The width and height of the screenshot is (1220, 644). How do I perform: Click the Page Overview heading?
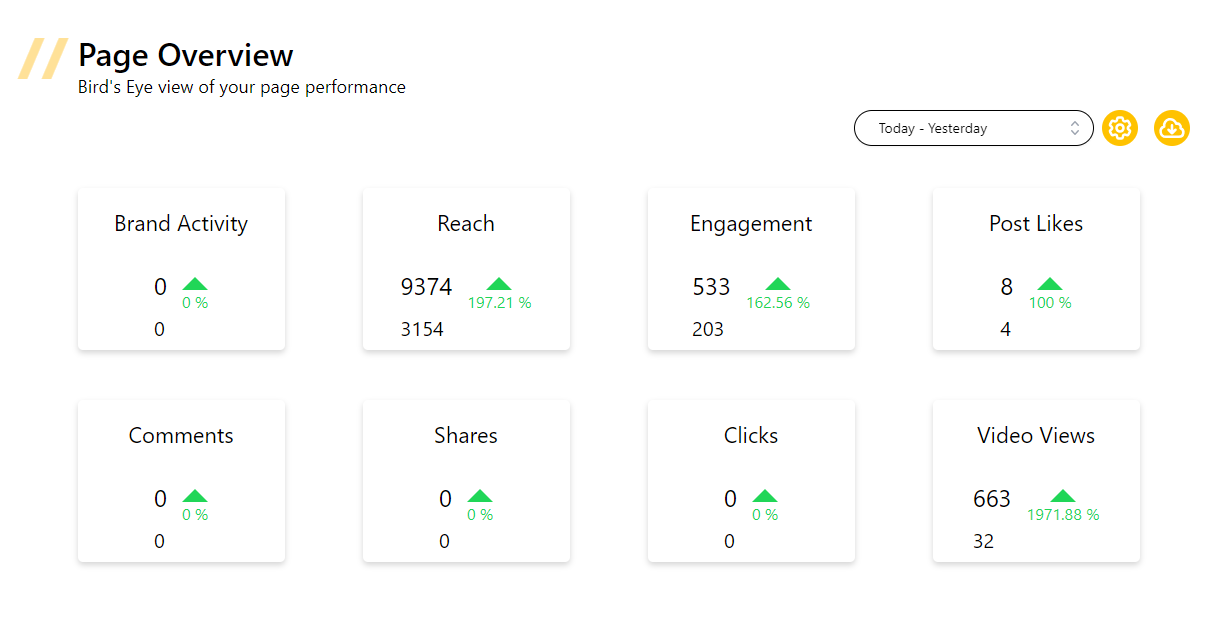pos(186,55)
